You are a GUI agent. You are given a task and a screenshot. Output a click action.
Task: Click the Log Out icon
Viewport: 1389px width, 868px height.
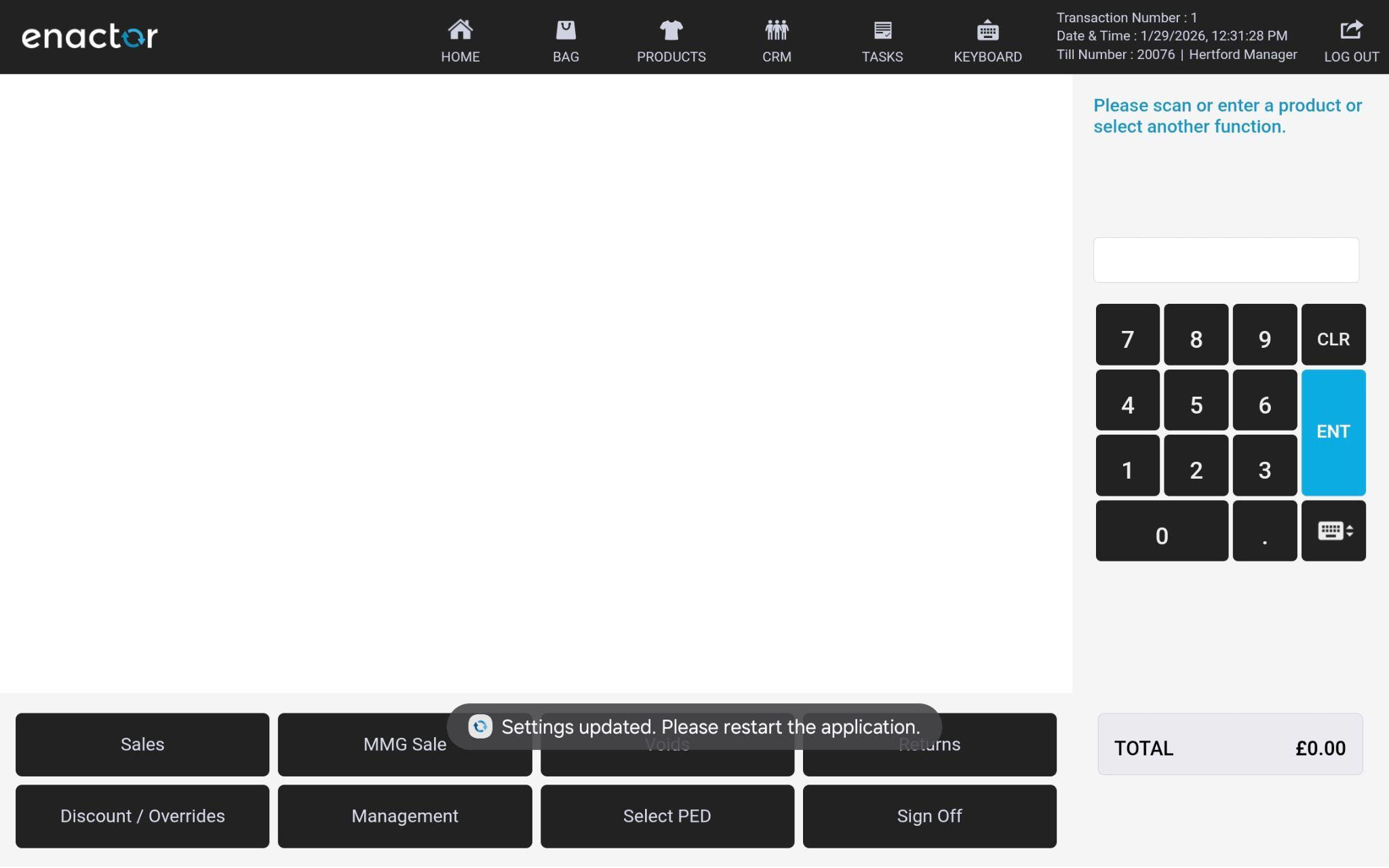pyautogui.click(x=1351, y=31)
